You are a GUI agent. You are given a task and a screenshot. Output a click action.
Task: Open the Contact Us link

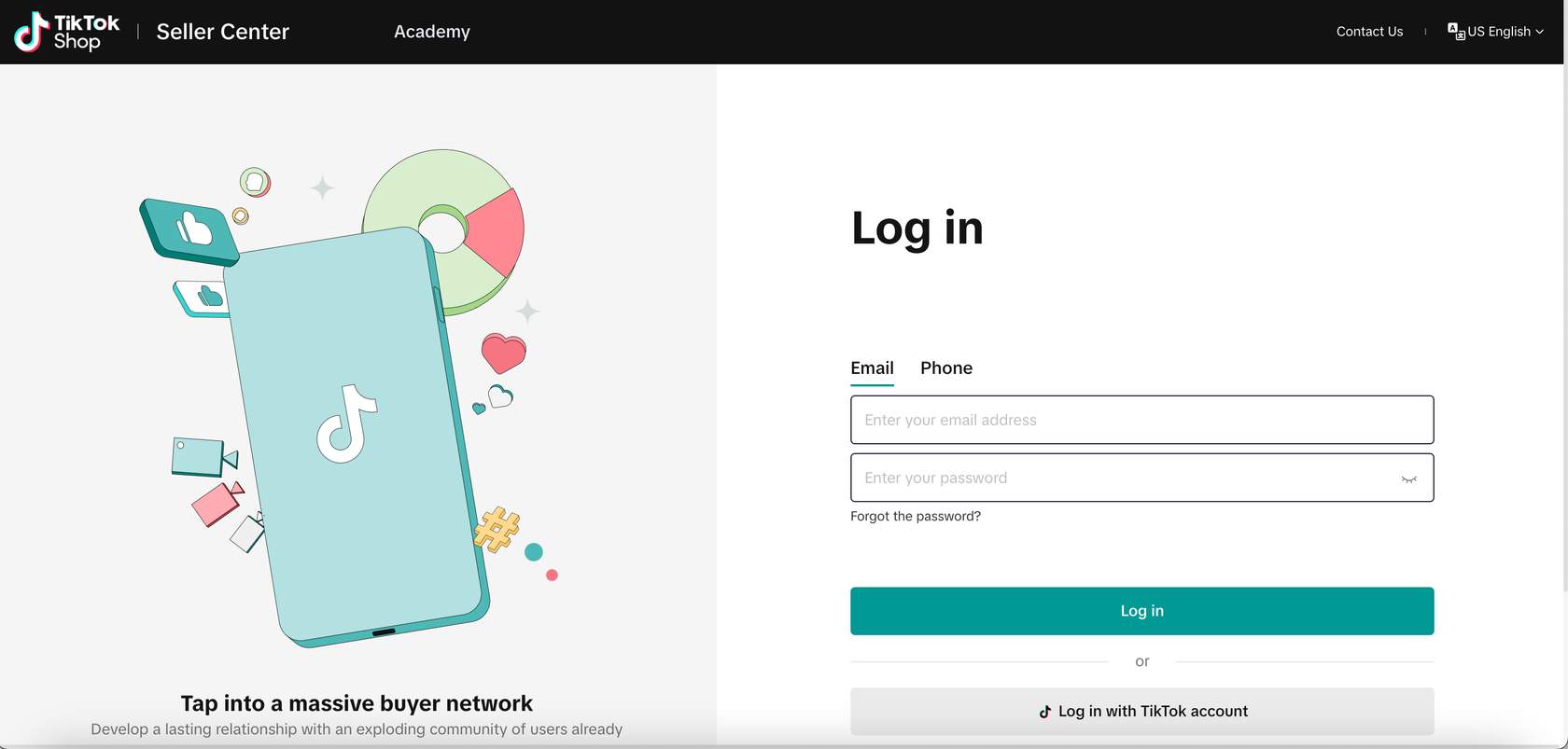coord(1369,32)
